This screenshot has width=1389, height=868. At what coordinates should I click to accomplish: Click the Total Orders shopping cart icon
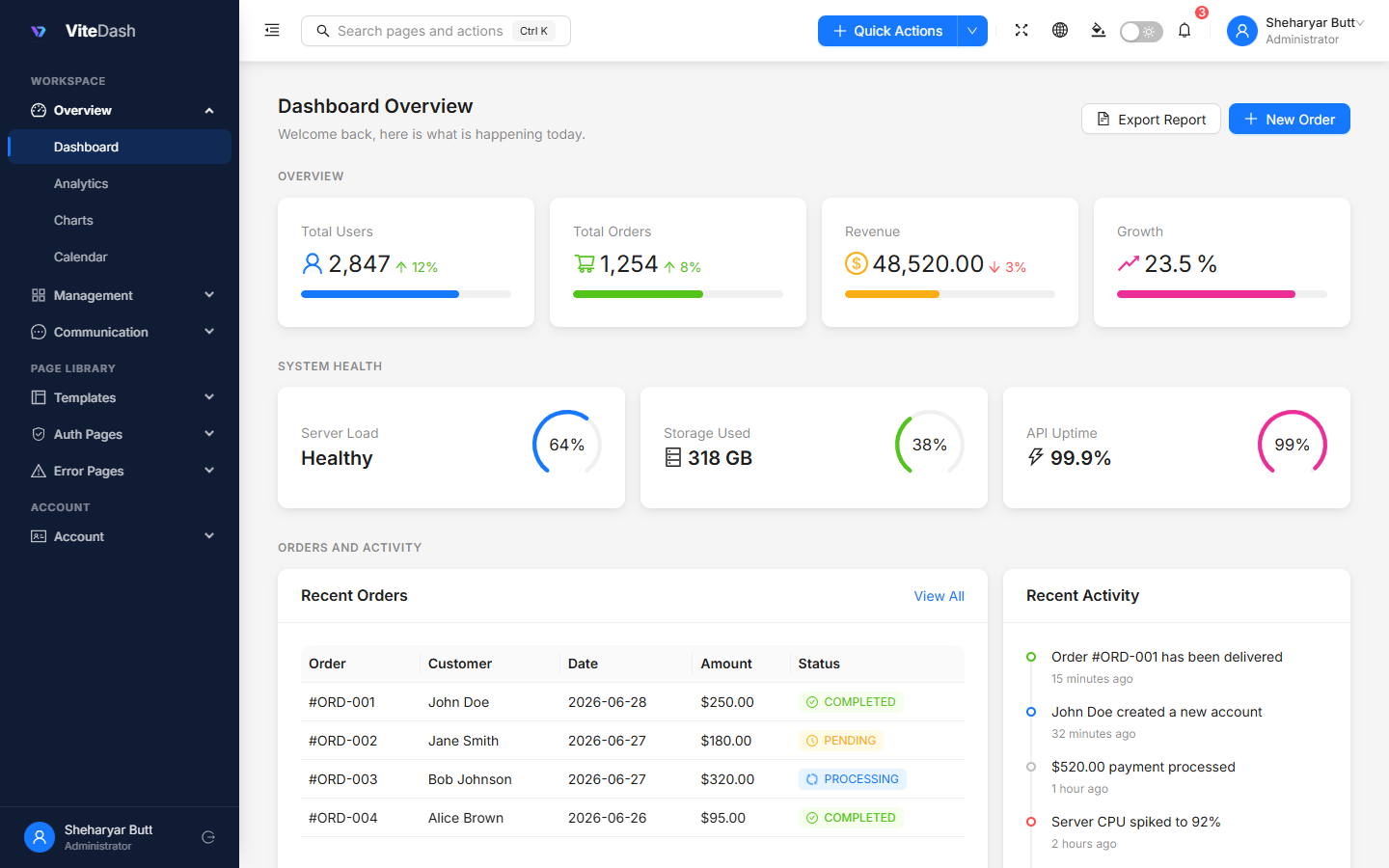[x=584, y=263]
